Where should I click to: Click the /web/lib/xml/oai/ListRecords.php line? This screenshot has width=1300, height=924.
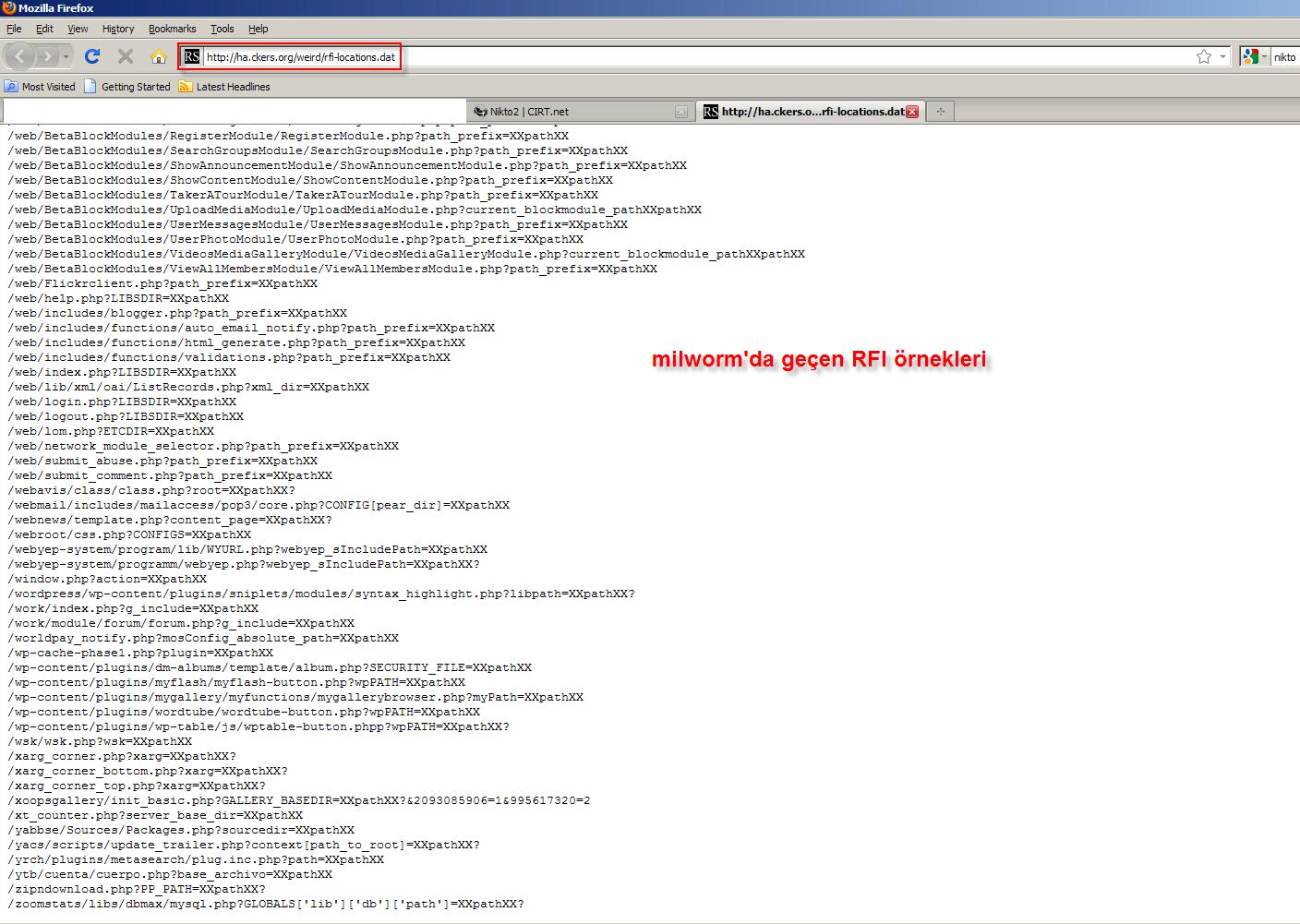tap(188, 387)
